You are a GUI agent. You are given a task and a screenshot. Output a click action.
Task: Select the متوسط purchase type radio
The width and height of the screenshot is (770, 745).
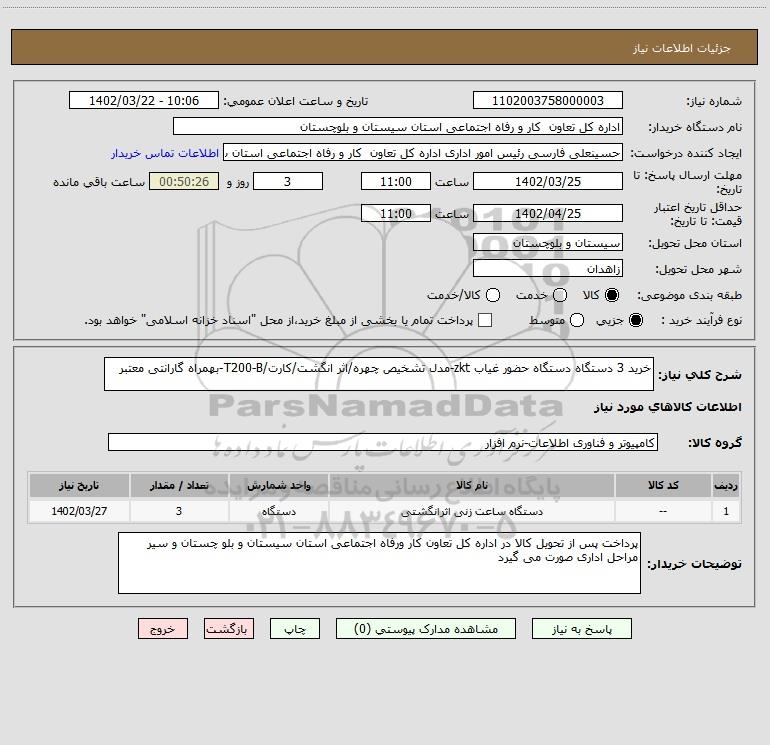577,320
